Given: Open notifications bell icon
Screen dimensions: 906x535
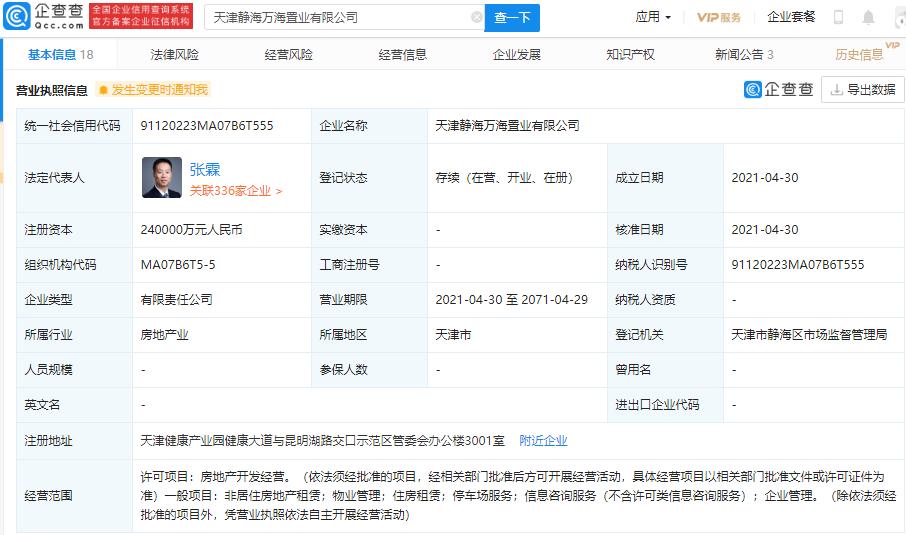Looking at the screenshot, I should point(868,17).
